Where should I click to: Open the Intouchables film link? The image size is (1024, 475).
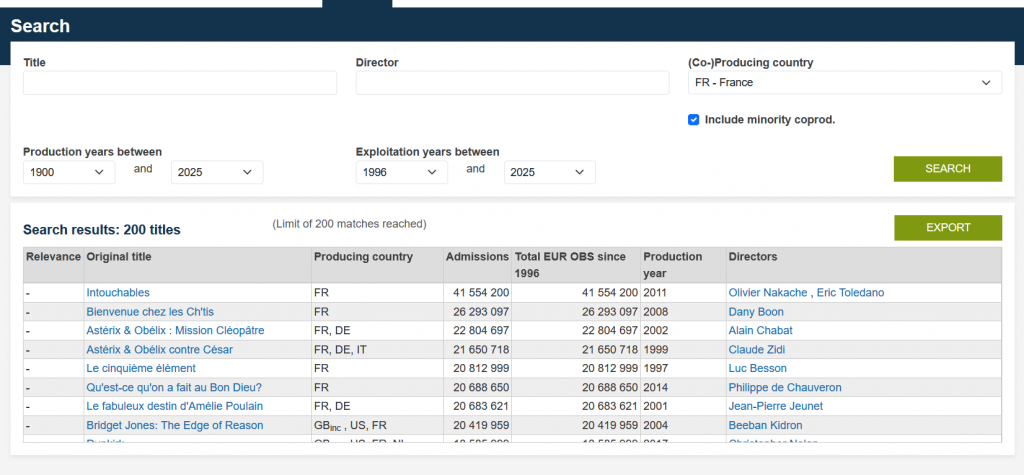click(x=118, y=293)
